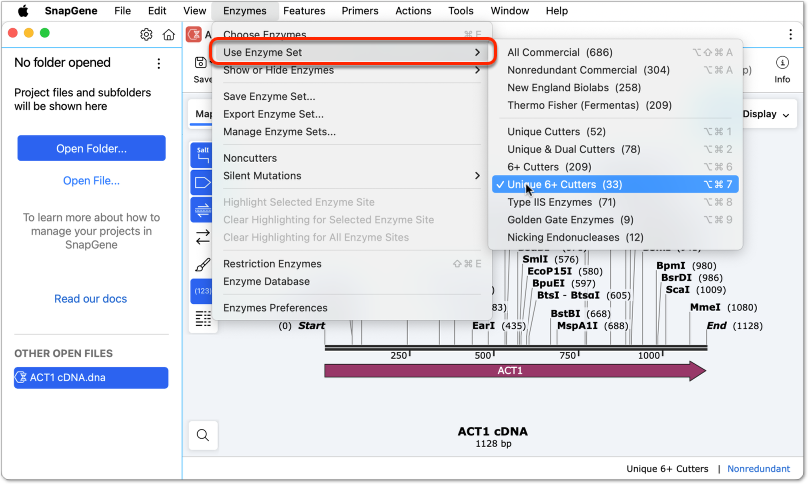Switch to the Map tab
This screenshot has width=808, height=484.
tap(203, 114)
